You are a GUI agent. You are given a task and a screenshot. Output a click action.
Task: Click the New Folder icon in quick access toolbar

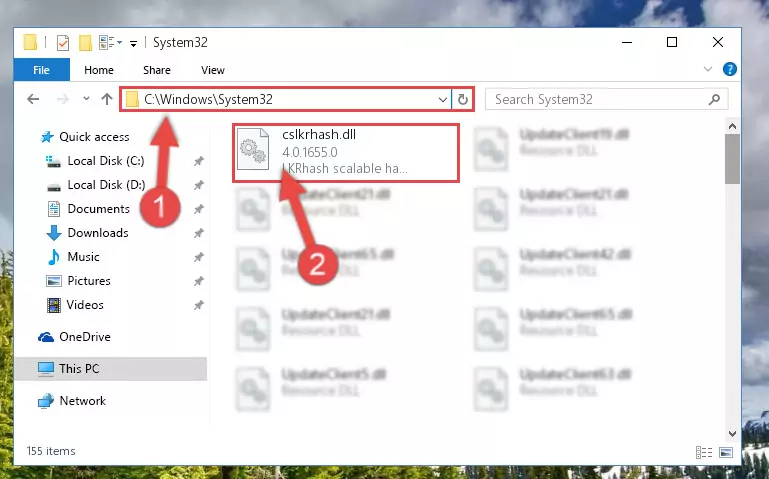point(85,43)
